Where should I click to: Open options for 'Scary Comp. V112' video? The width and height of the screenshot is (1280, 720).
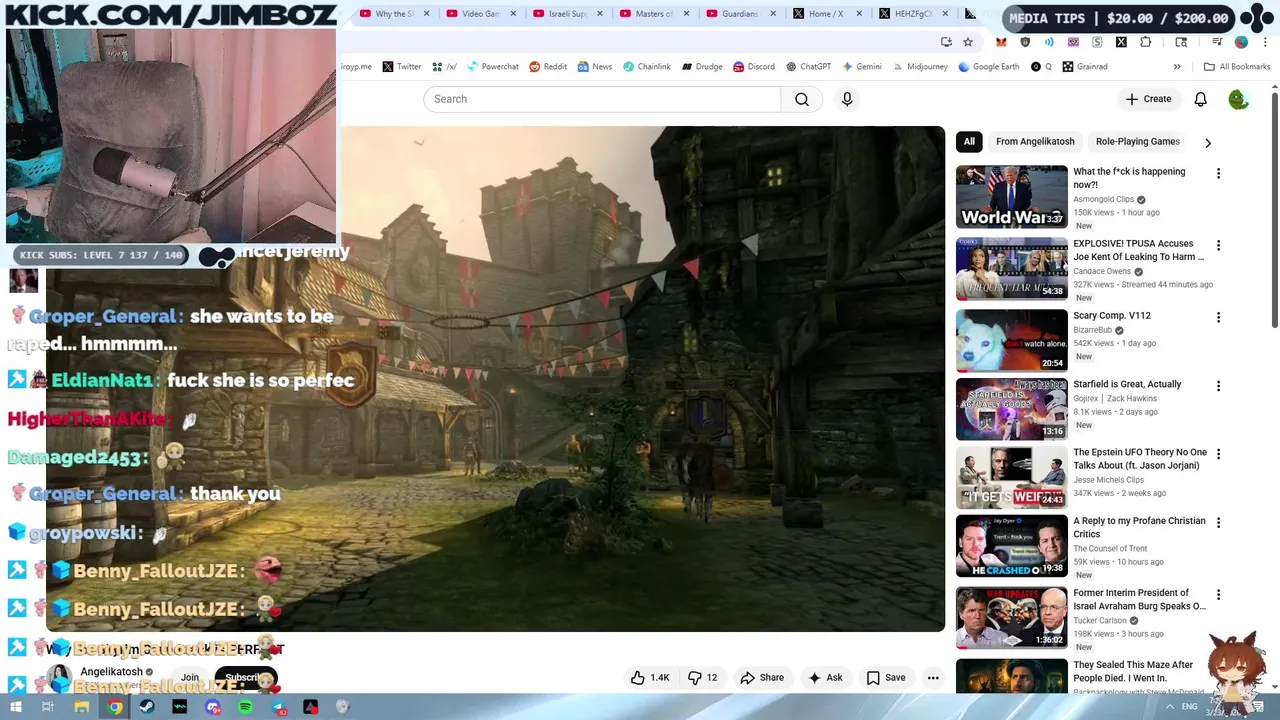[x=1218, y=317]
